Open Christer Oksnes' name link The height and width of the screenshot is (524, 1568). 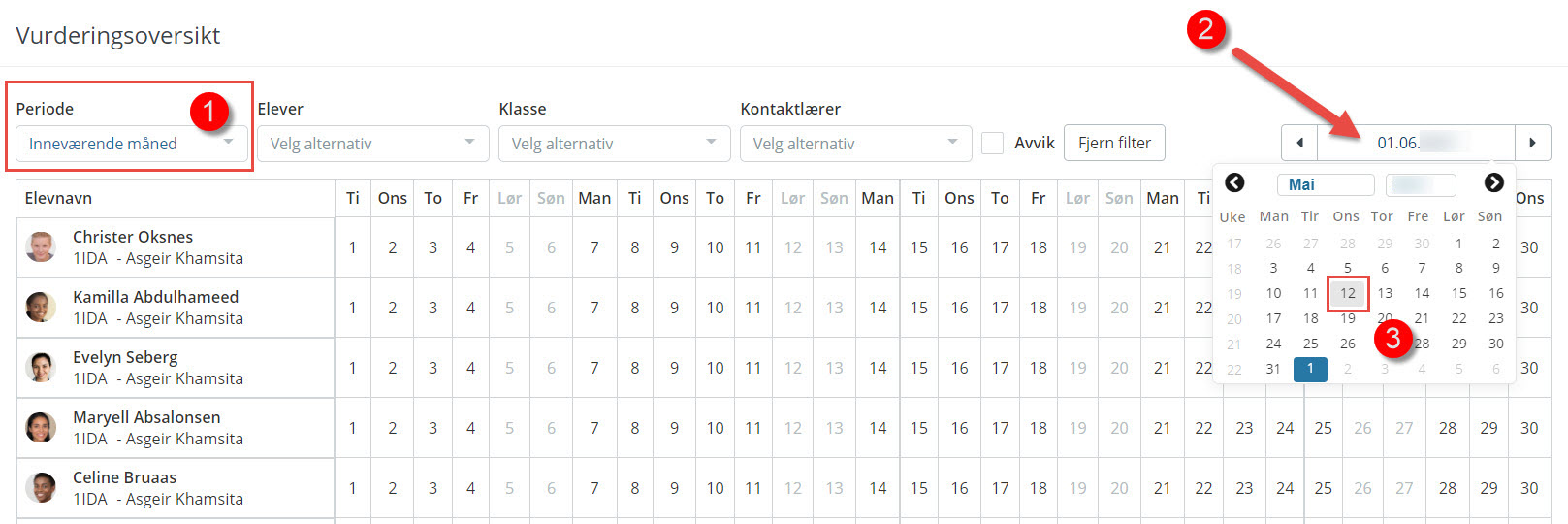click(133, 237)
